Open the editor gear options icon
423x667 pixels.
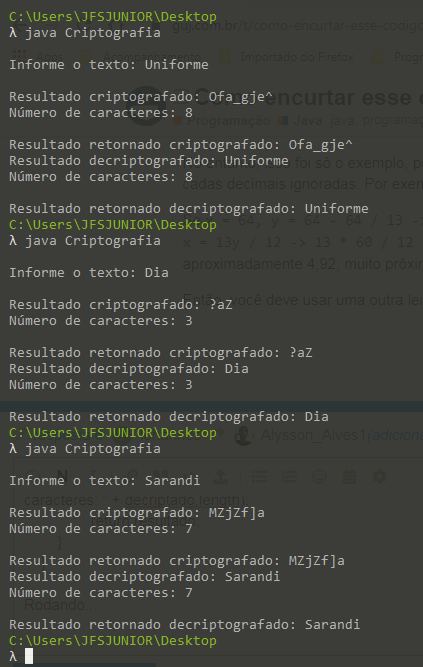tap(379, 476)
